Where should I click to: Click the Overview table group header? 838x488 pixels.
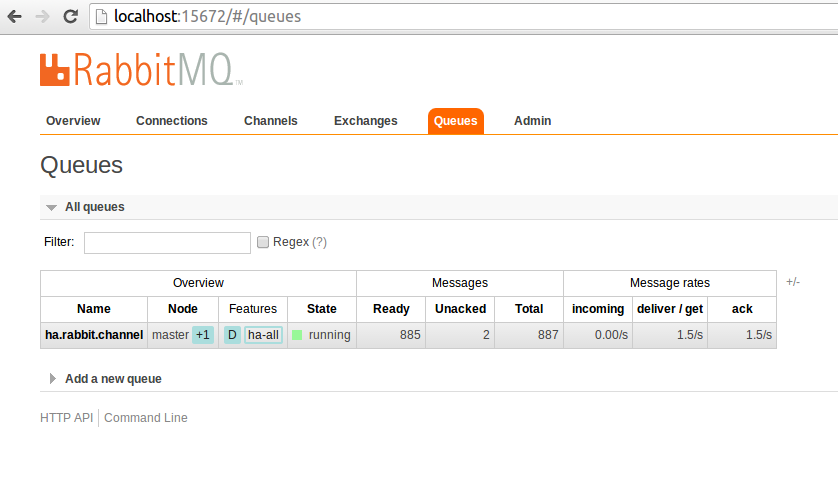click(198, 283)
